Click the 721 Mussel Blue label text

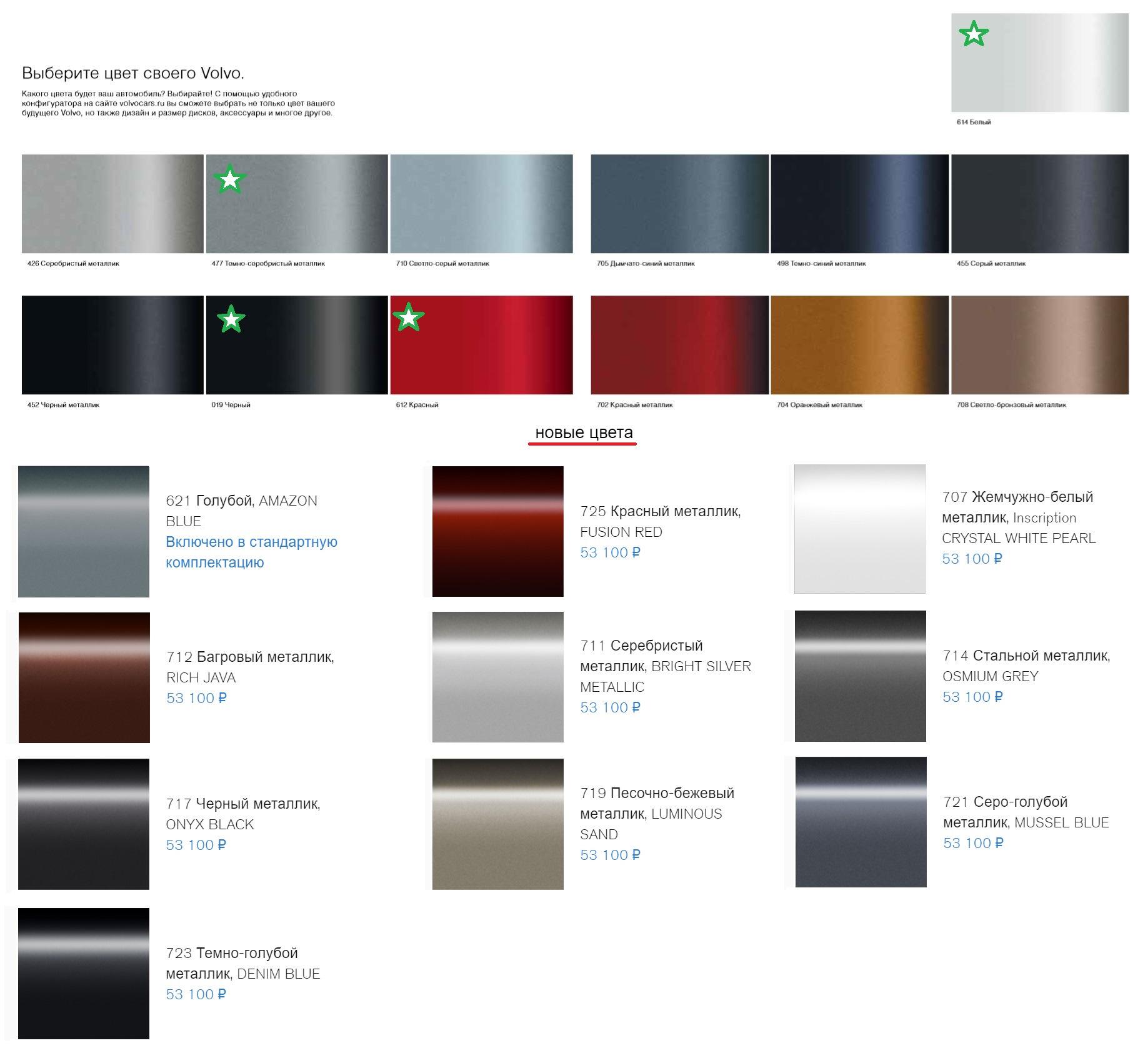[x=1026, y=812]
